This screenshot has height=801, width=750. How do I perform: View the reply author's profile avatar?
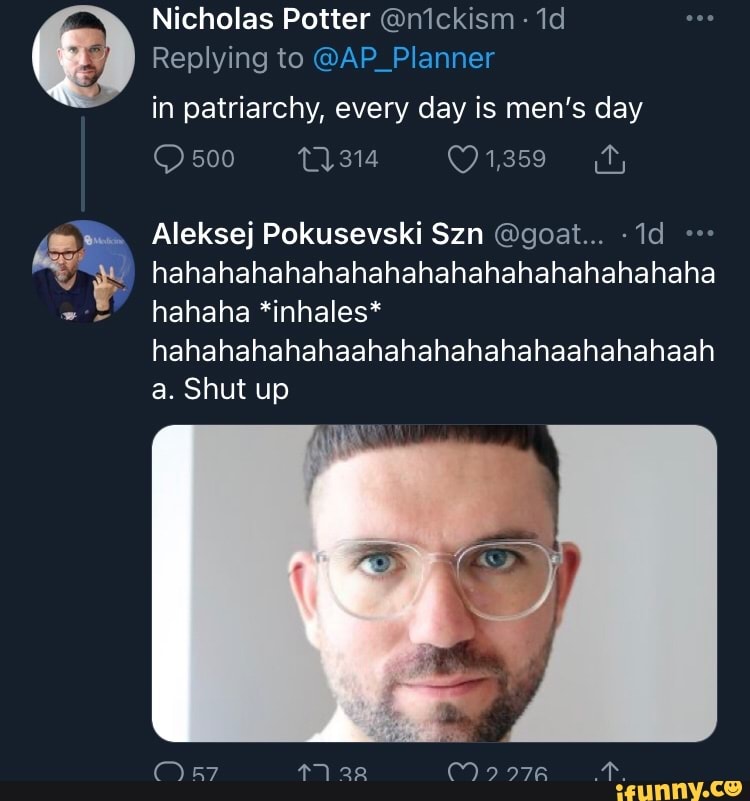click(83, 270)
